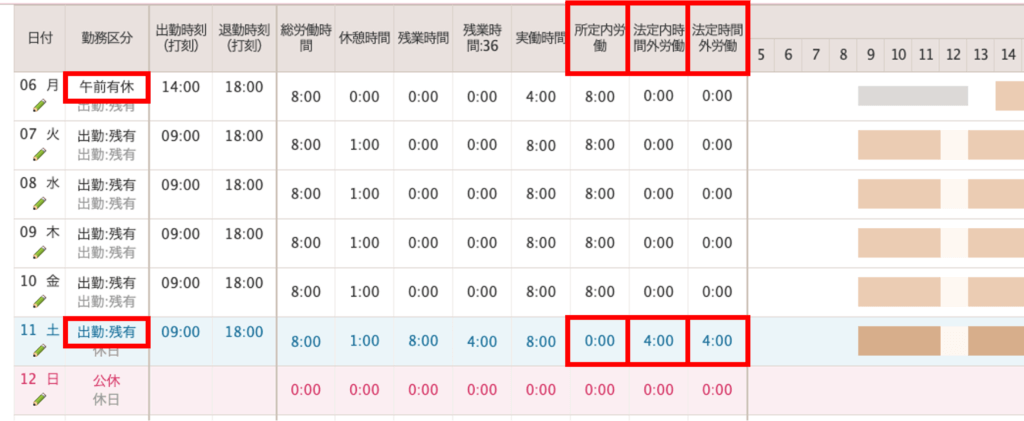Click the edit pencil for 11 土
This screenshot has width=1024, height=421.
tap(39, 350)
